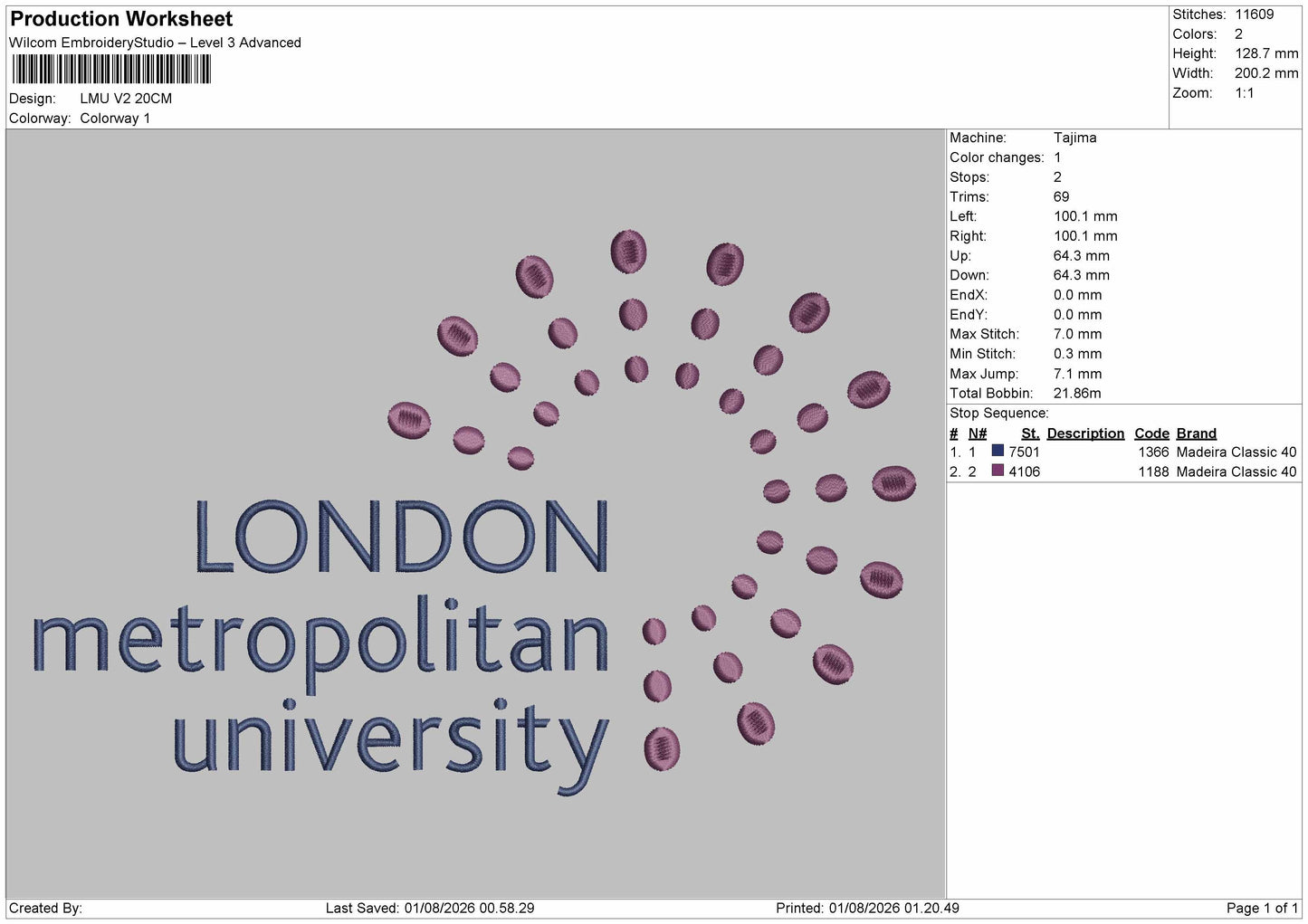Click the Trims value 69

tap(1061, 197)
